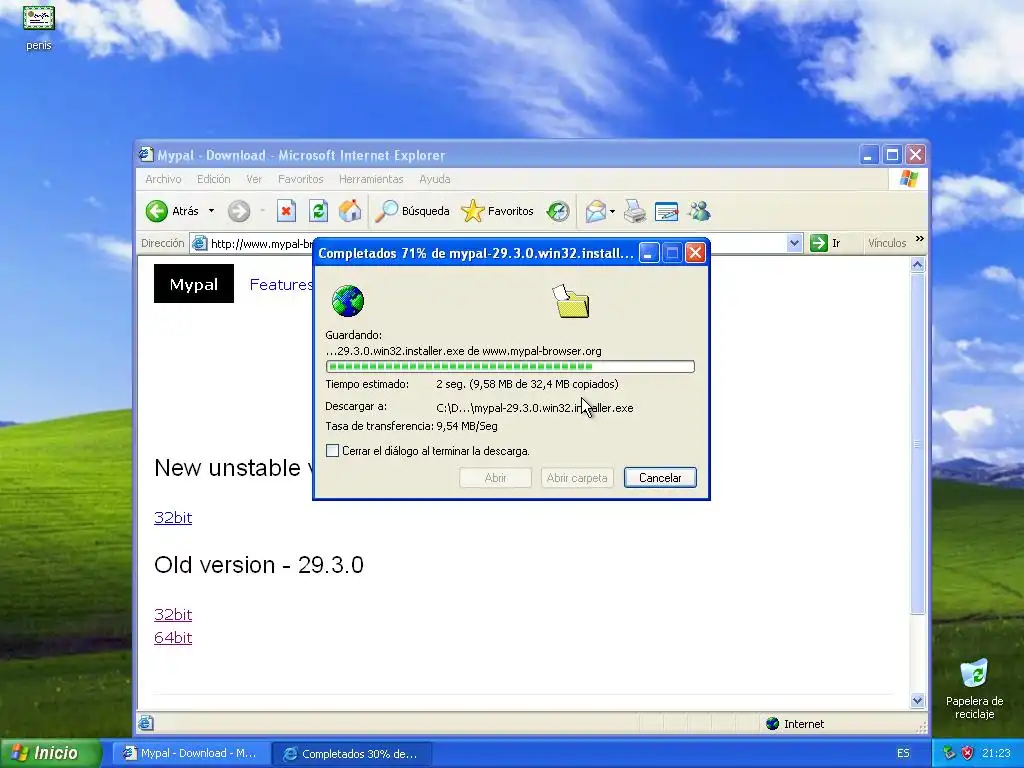Click the Edit page icon in toolbar
This screenshot has width=1024, height=768.
pyautogui.click(x=666, y=211)
